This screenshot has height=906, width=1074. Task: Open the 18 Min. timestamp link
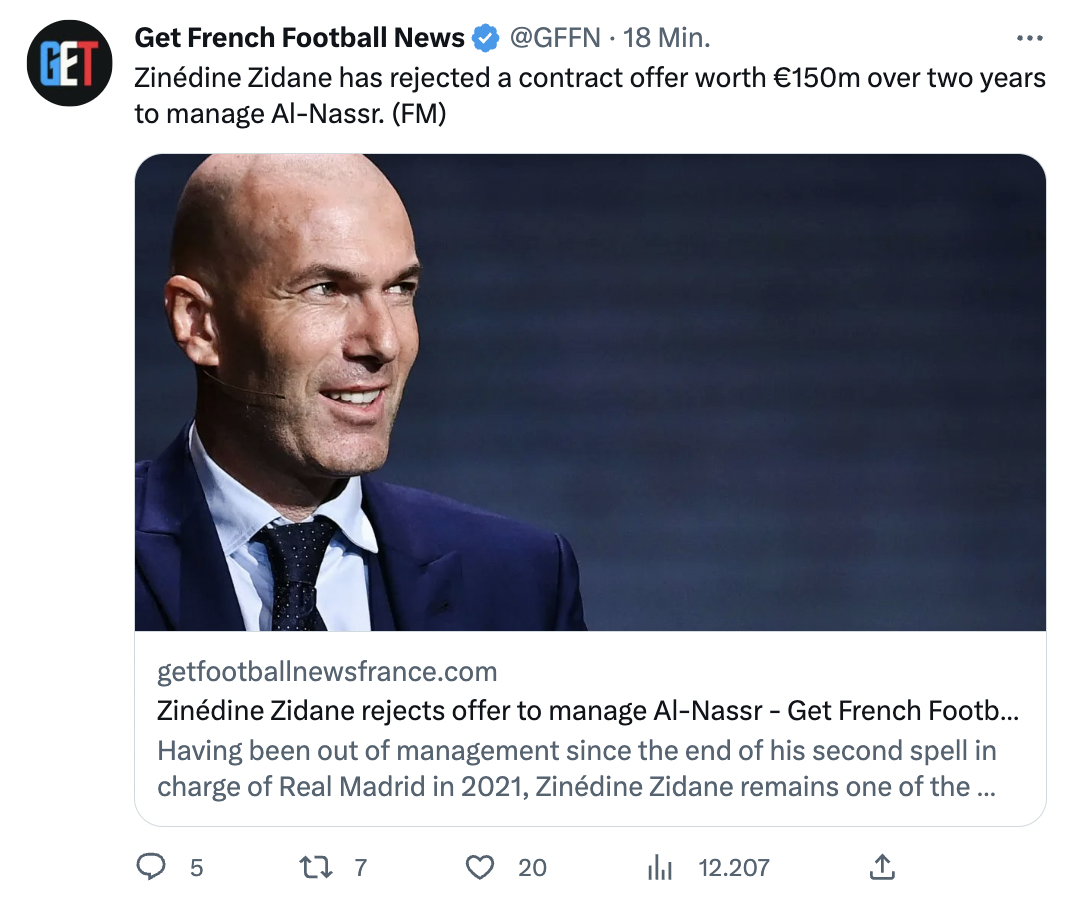click(666, 38)
